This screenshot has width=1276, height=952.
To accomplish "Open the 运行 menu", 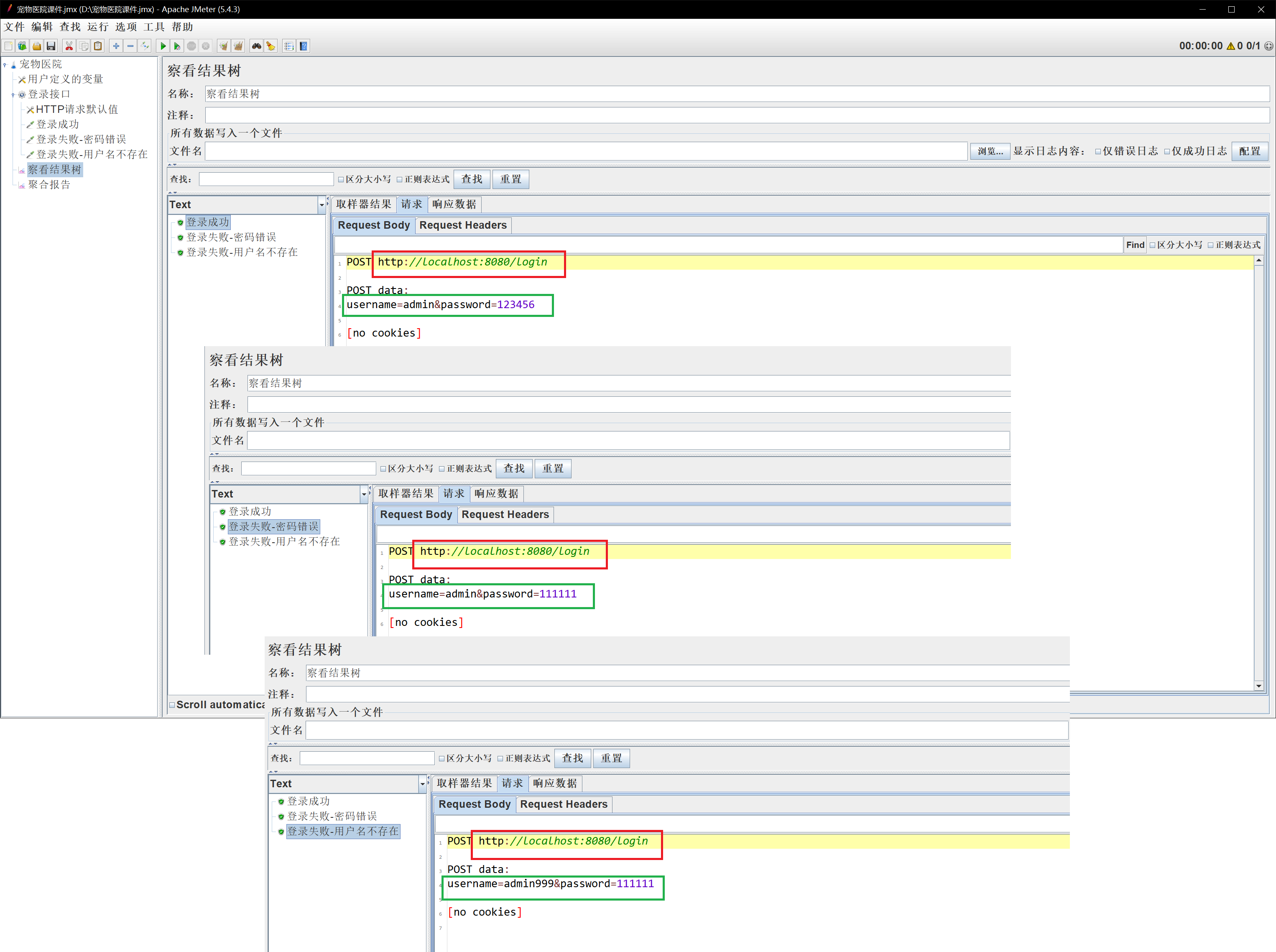I will (x=97, y=27).
